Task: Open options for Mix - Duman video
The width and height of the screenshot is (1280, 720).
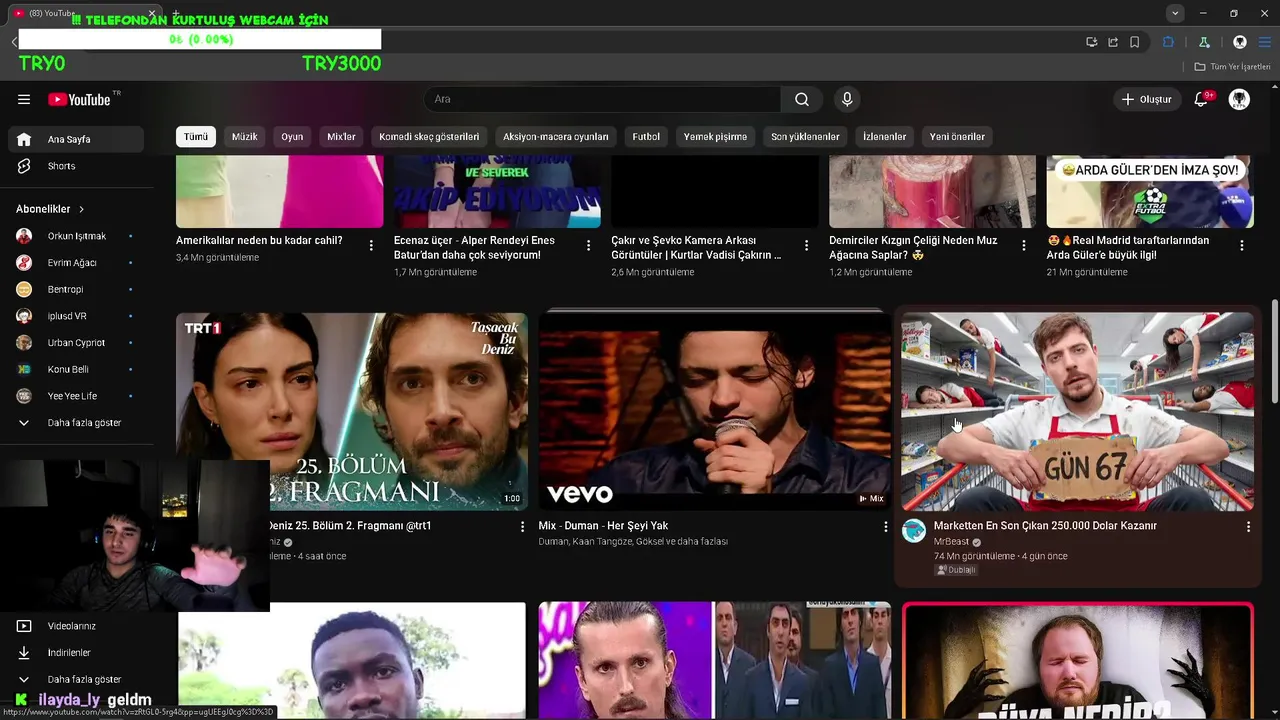Action: click(x=885, y=526)
